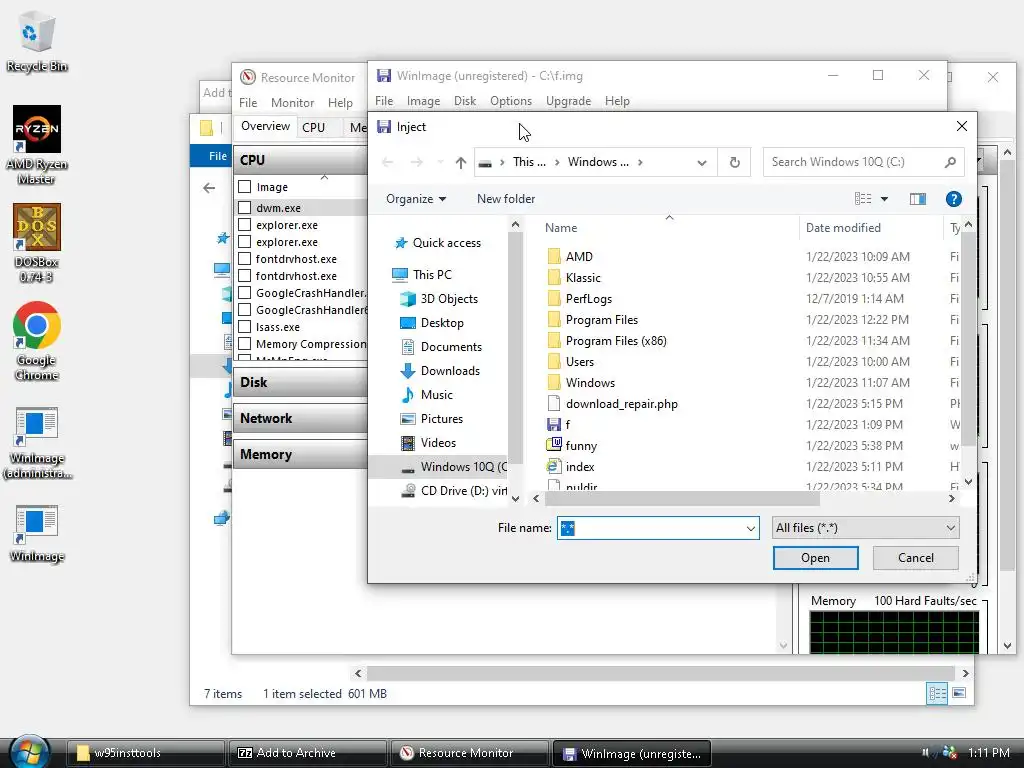Image resolution: width=1024 pixels, height=768 pixels.
Task: Open WinImage Options menu
Action: 511,101
